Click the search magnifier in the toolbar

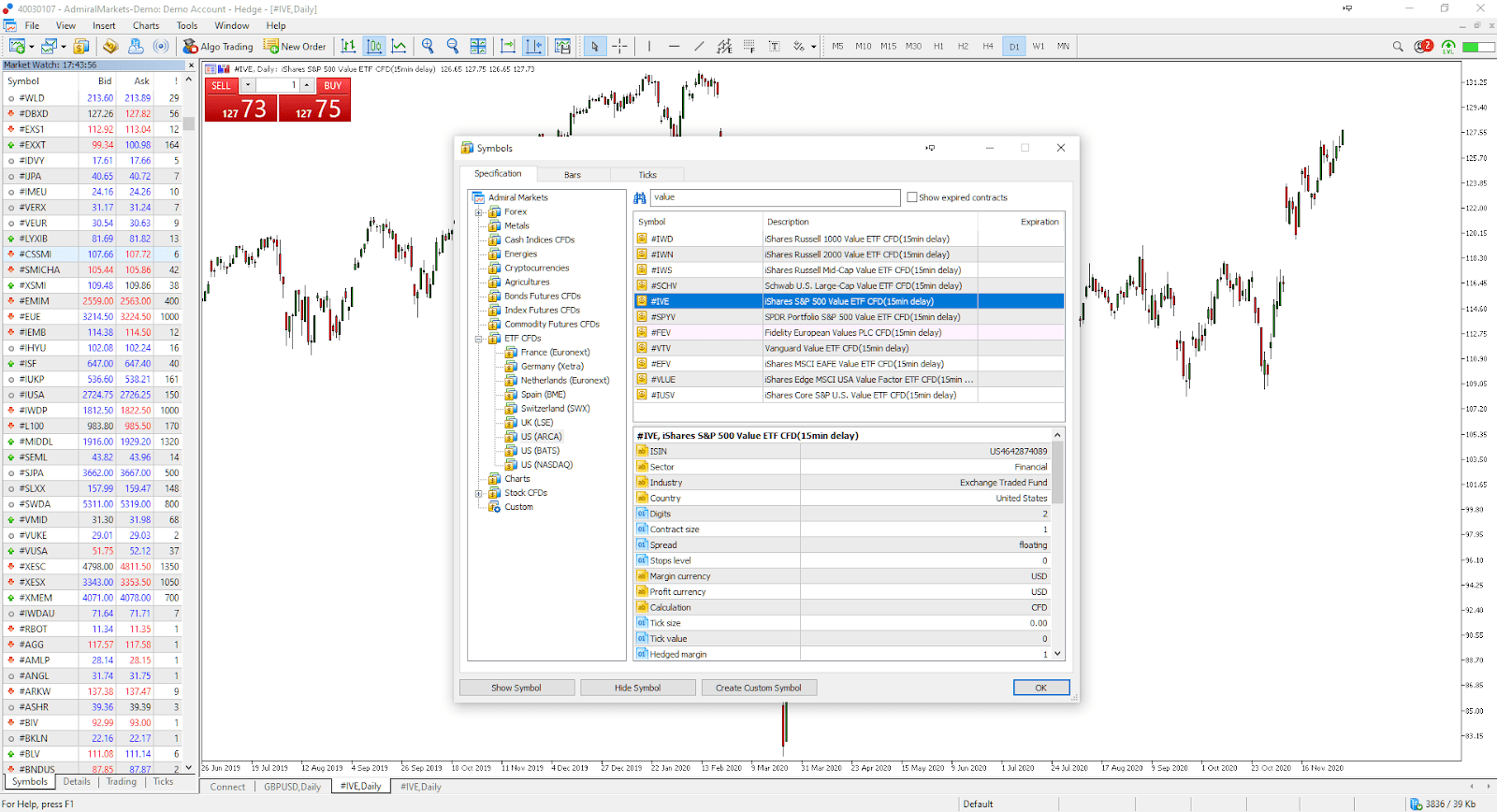1398,46
